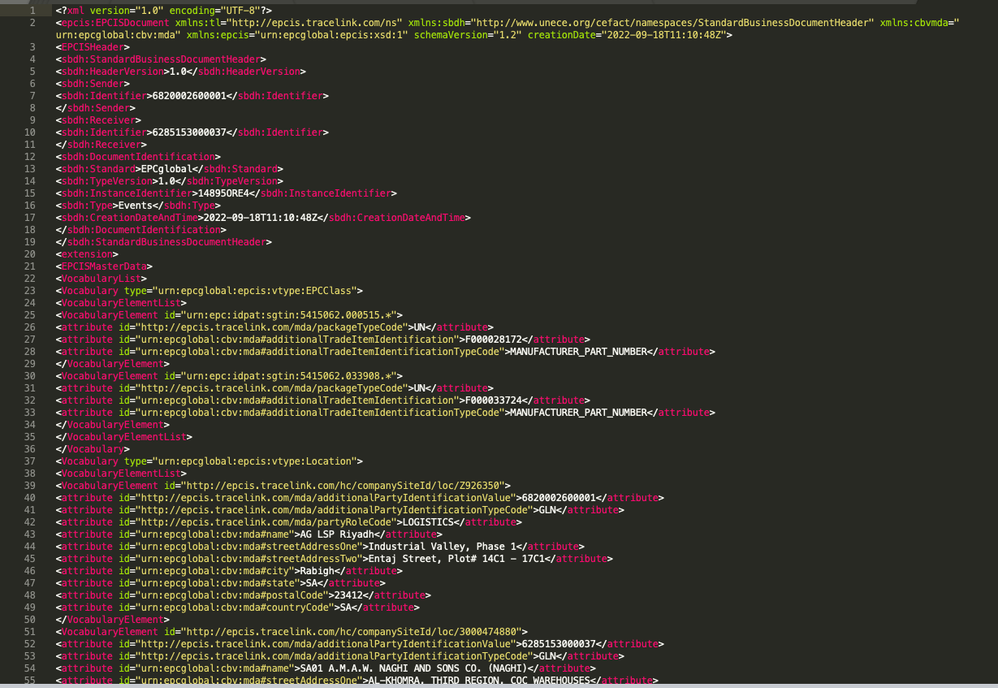
Task: Select sender identifier 6820002600001 on line 7
Action: (x=190, y=96)
